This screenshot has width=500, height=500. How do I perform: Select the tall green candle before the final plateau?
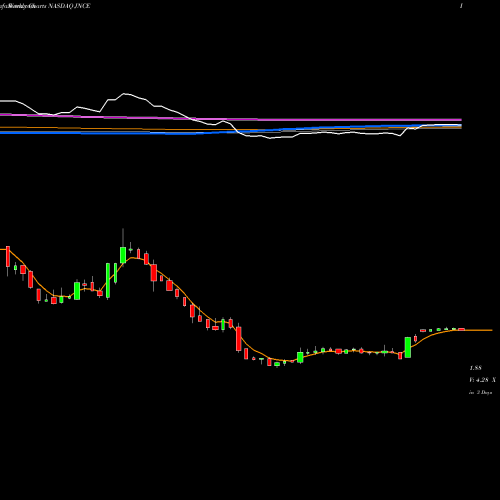408,347
